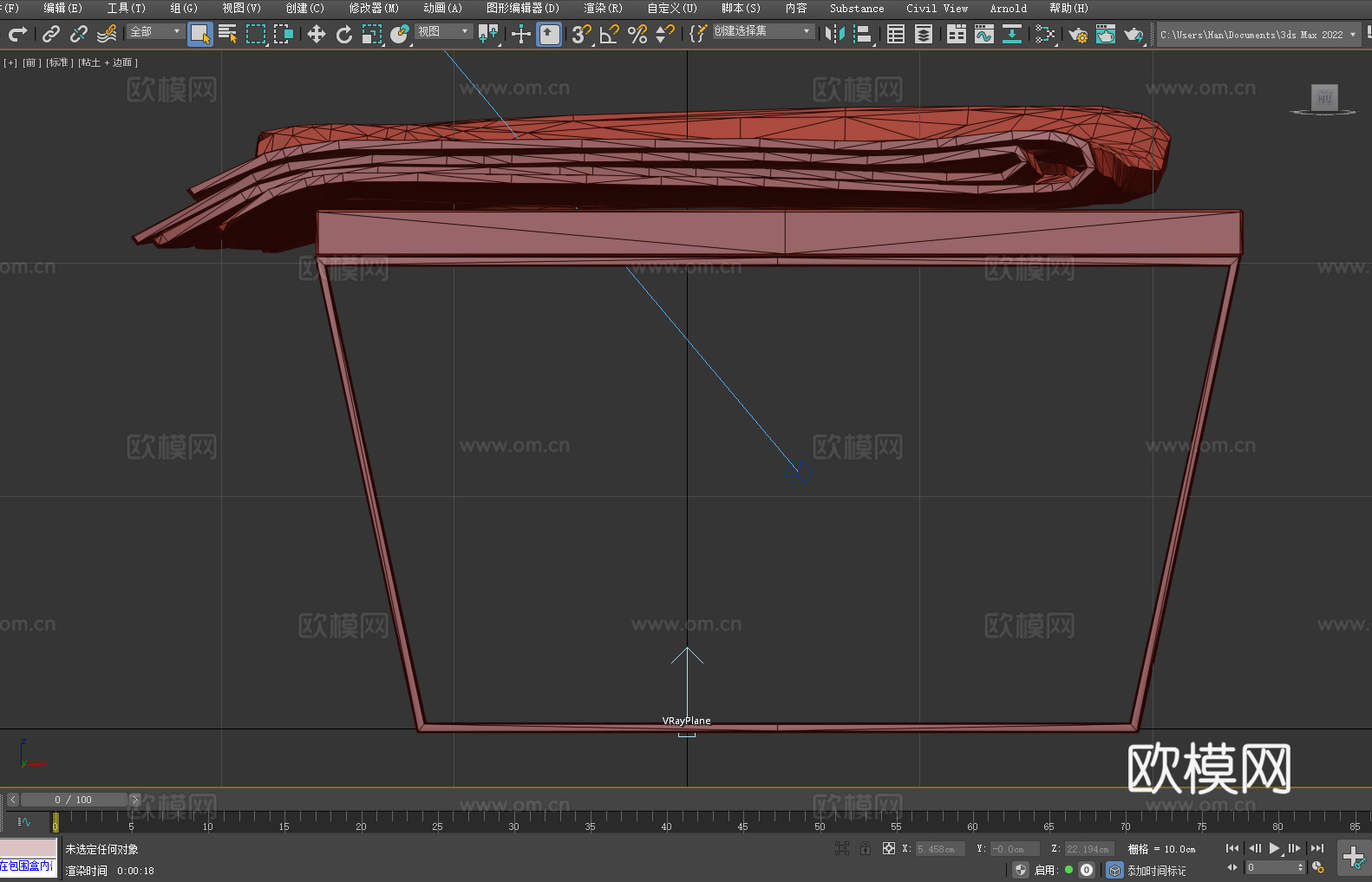This screenshot has width=1372, height=882.
Task: Select Bind to Space Warp tool
Action: click(107, 34)
